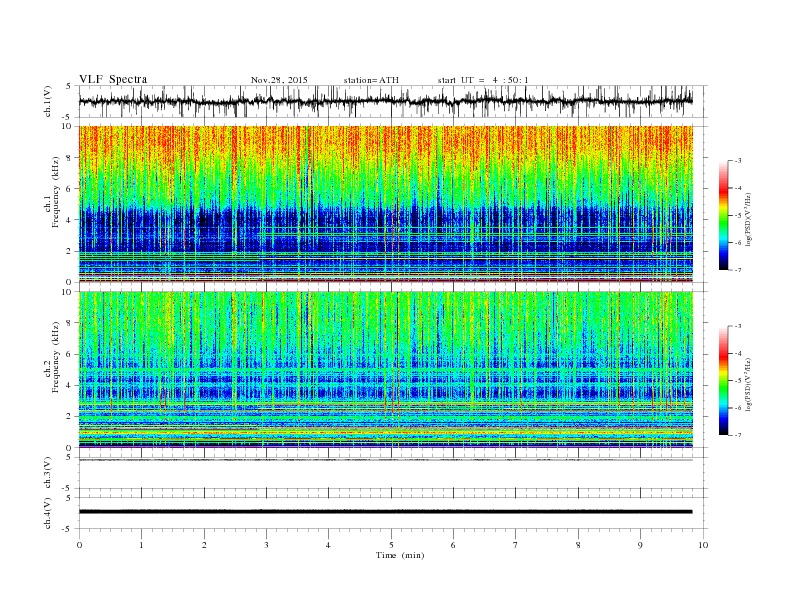Click the "2" tick on the time axis
792x612 pixels.
click(x=204, y=545)
